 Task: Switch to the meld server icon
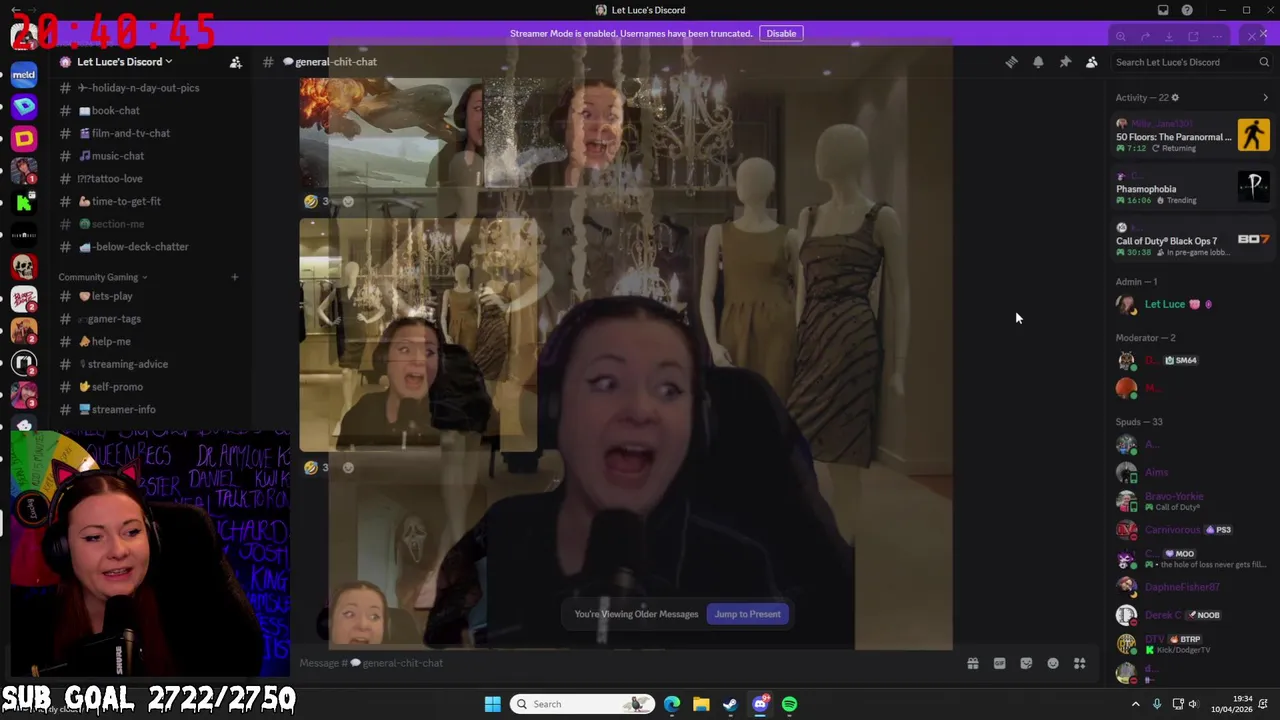[x=24, y=75]
